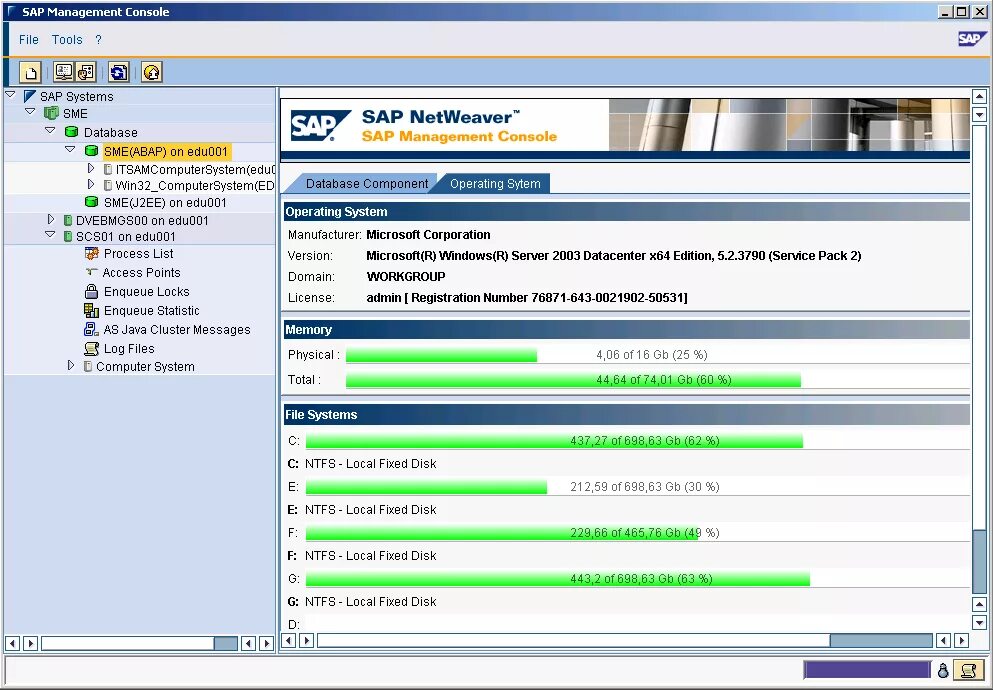Viewport: 993px width, 690px height.
Task: Click the Enqueue Statistic chart icon
Action: pyautogui.click(x=91, y=310)
